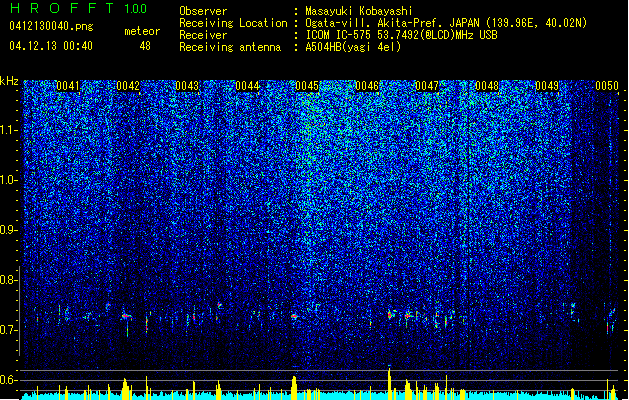Click the 'meteor' label
The image size is (629, 400).
coord(142,31)
